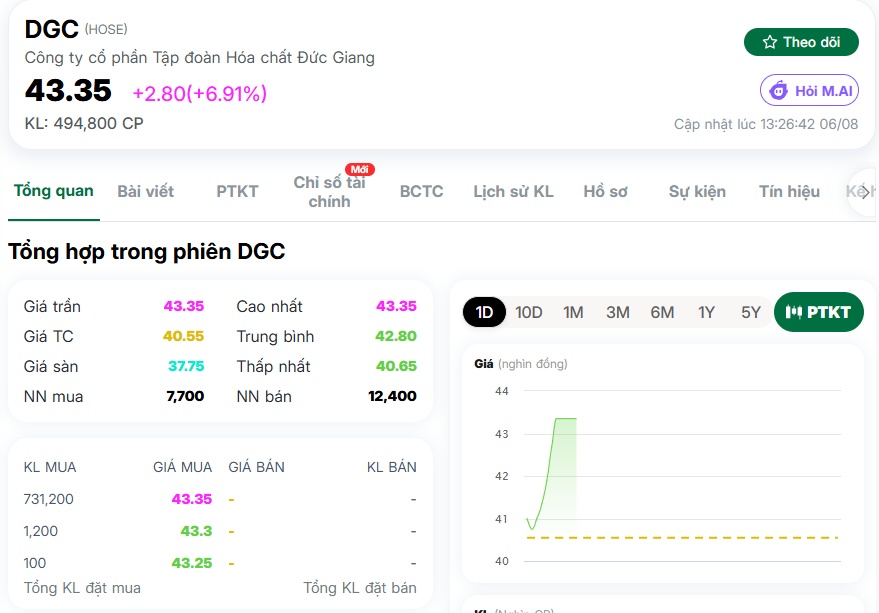Click the Giá TC value 40.55

tap(183, 337)
